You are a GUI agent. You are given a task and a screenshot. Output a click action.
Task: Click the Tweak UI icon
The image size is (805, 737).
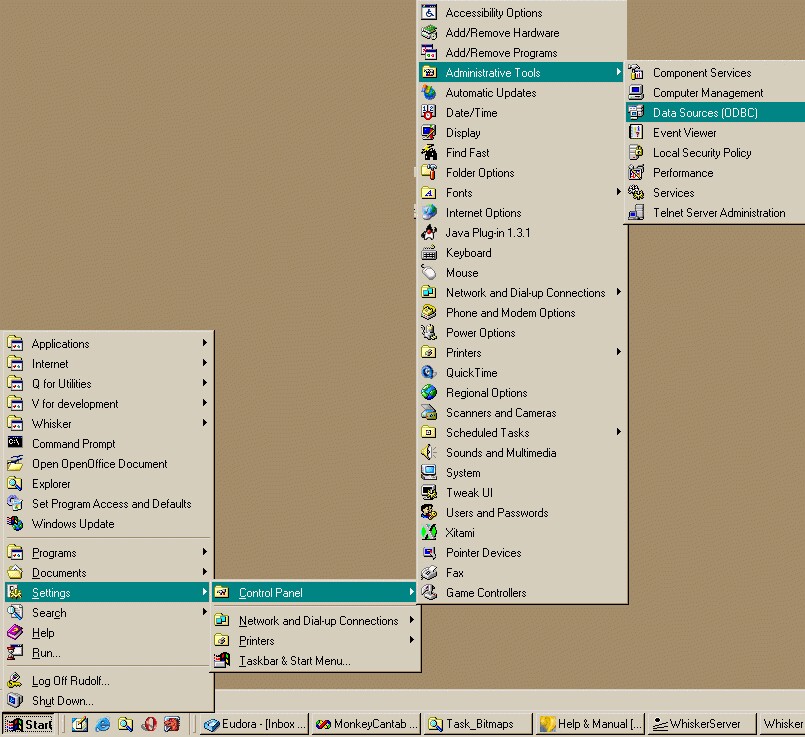(429, 493)
